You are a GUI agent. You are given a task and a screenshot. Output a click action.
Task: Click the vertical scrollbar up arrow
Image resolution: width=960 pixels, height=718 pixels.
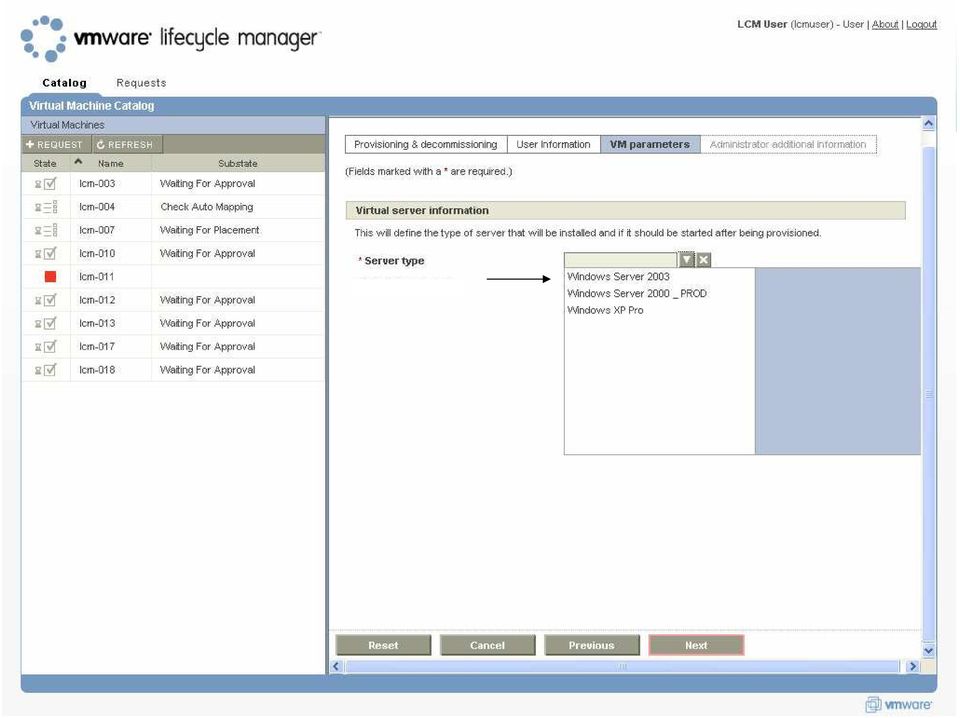tap(928, 124)
